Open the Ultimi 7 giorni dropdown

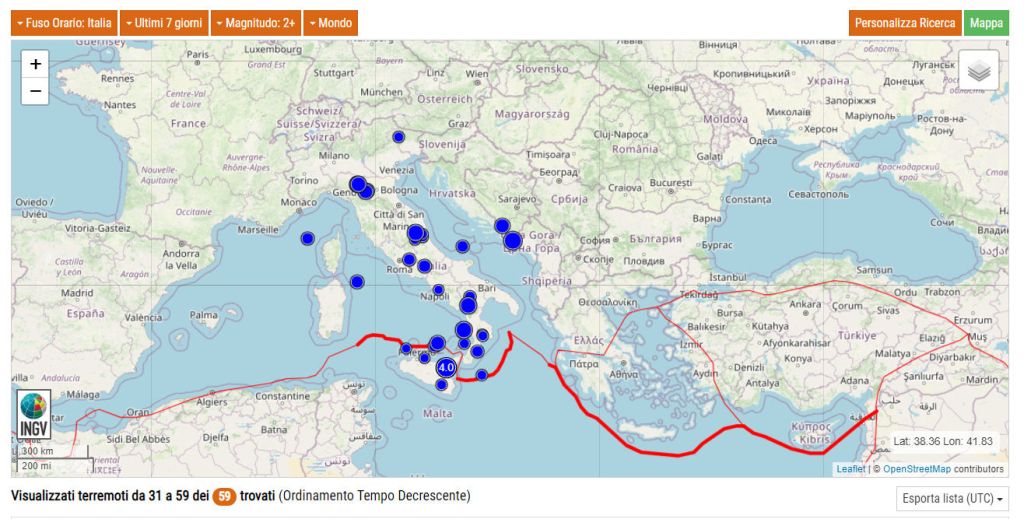(163, 23)
